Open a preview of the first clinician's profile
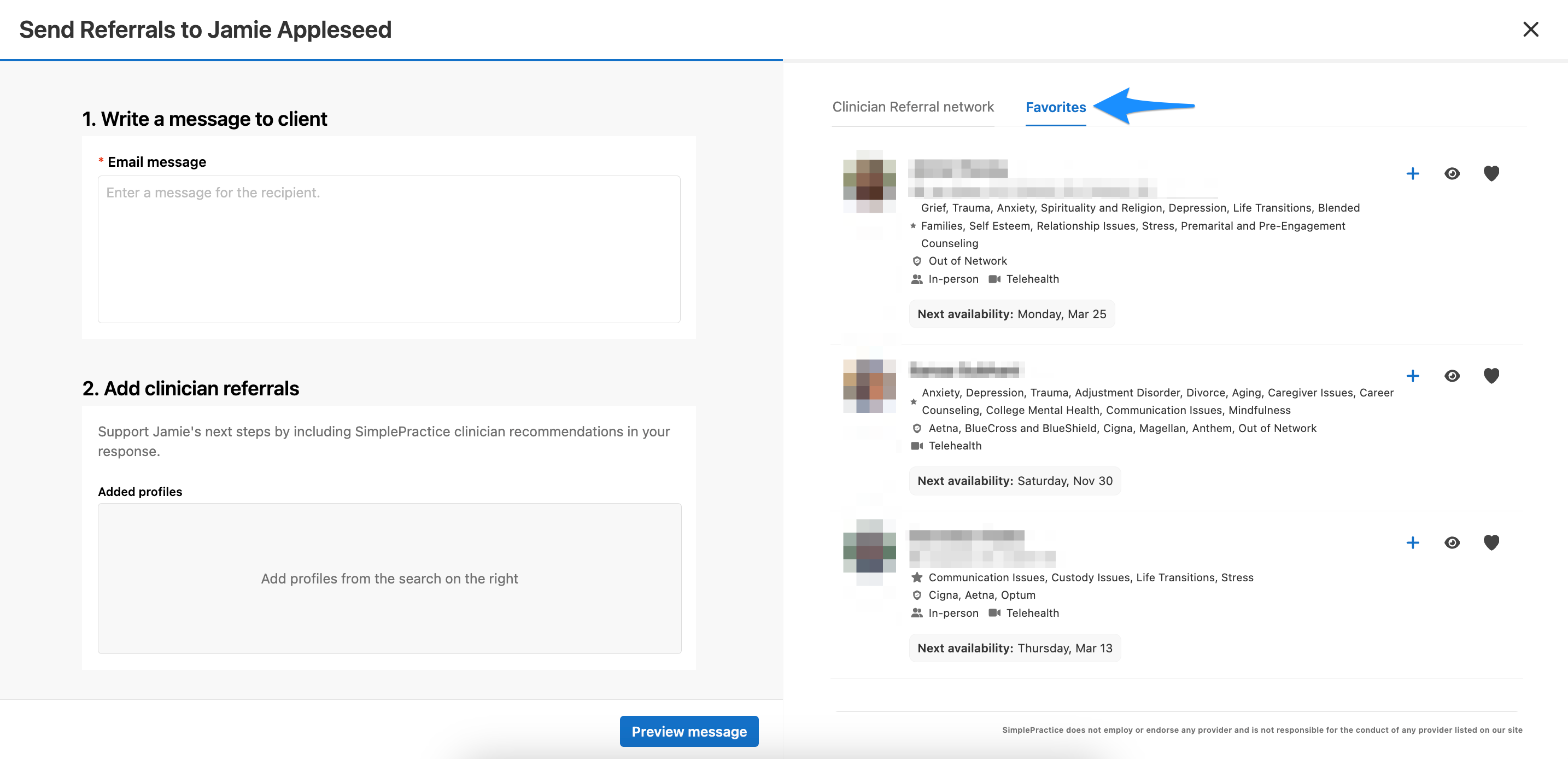The height and width of the screenshot is (759, 1568). (x=1452, y=173)
